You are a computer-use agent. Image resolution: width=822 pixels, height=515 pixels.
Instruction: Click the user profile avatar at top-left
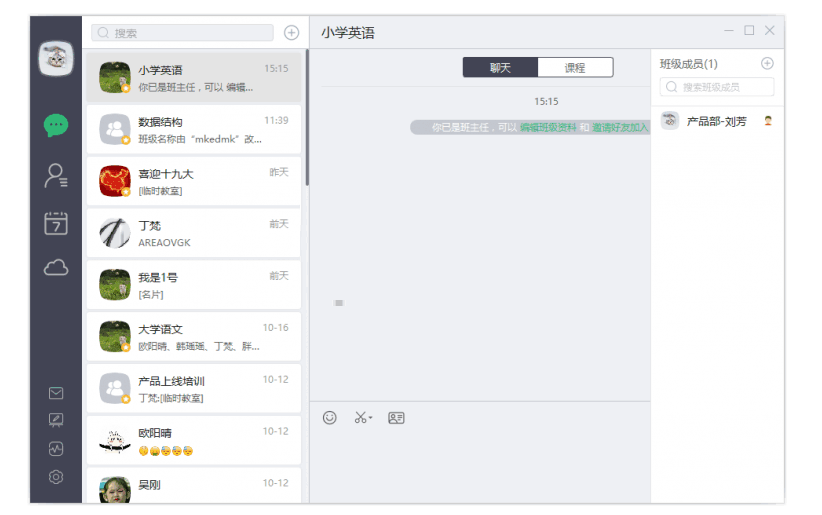coord(56,59)
